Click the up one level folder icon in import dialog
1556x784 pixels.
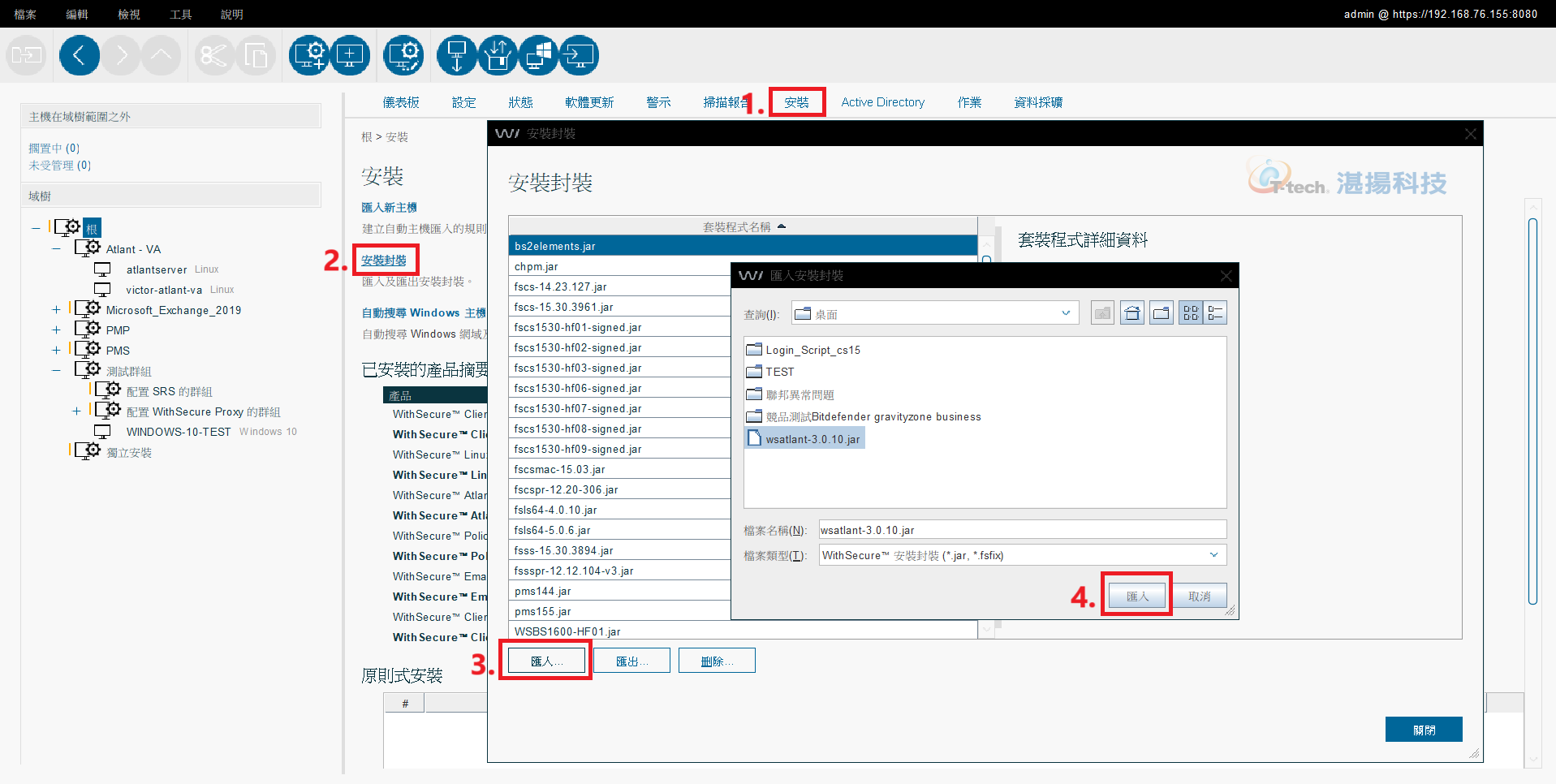pos(1102,313)
